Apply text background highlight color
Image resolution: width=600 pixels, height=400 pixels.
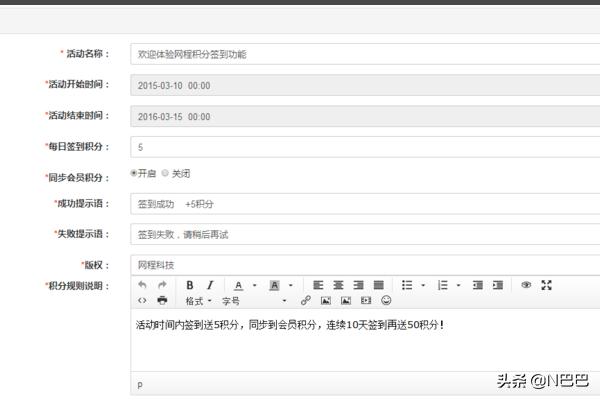tap(274, 285)
